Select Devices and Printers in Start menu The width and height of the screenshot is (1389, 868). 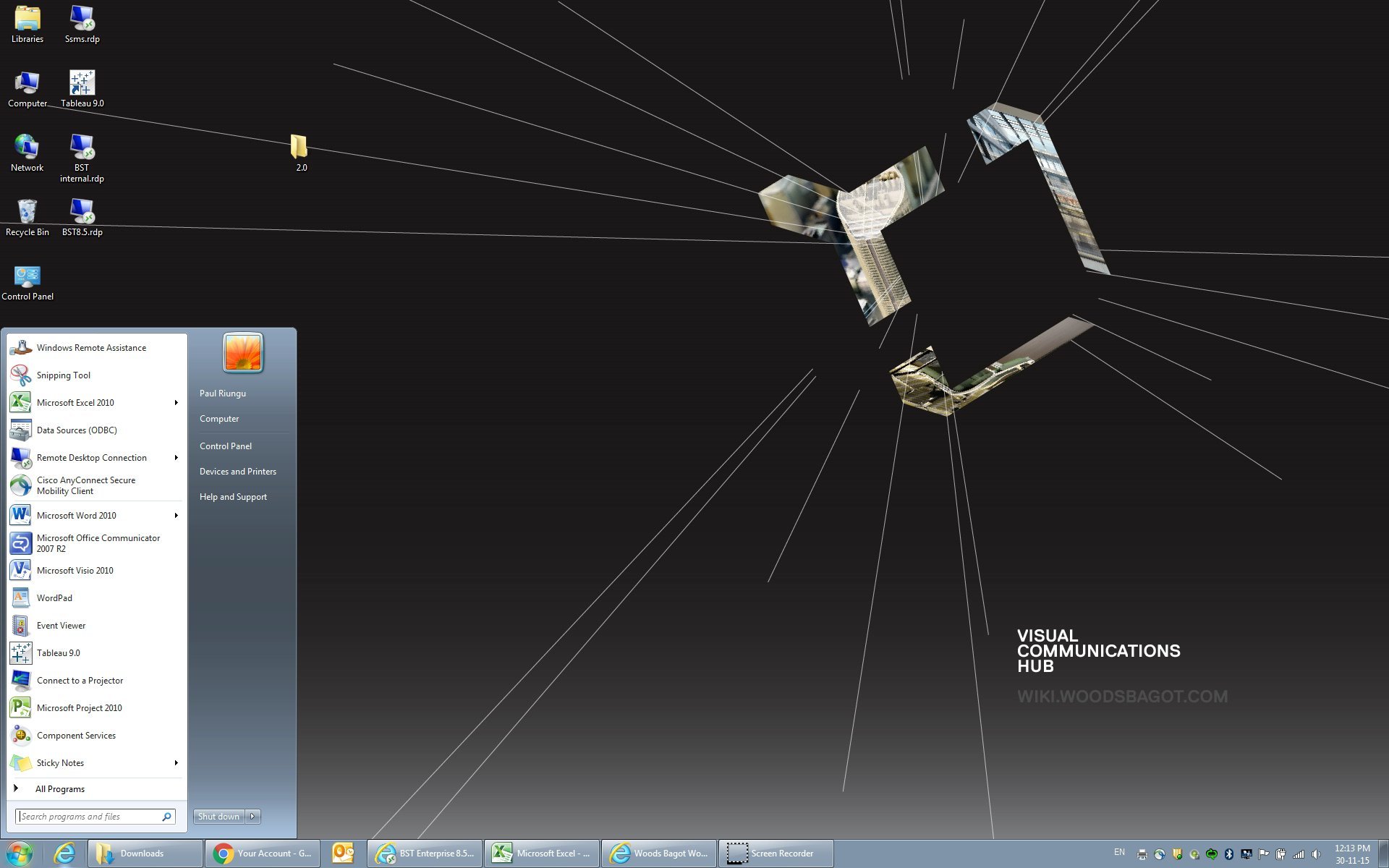click(237, 472)
